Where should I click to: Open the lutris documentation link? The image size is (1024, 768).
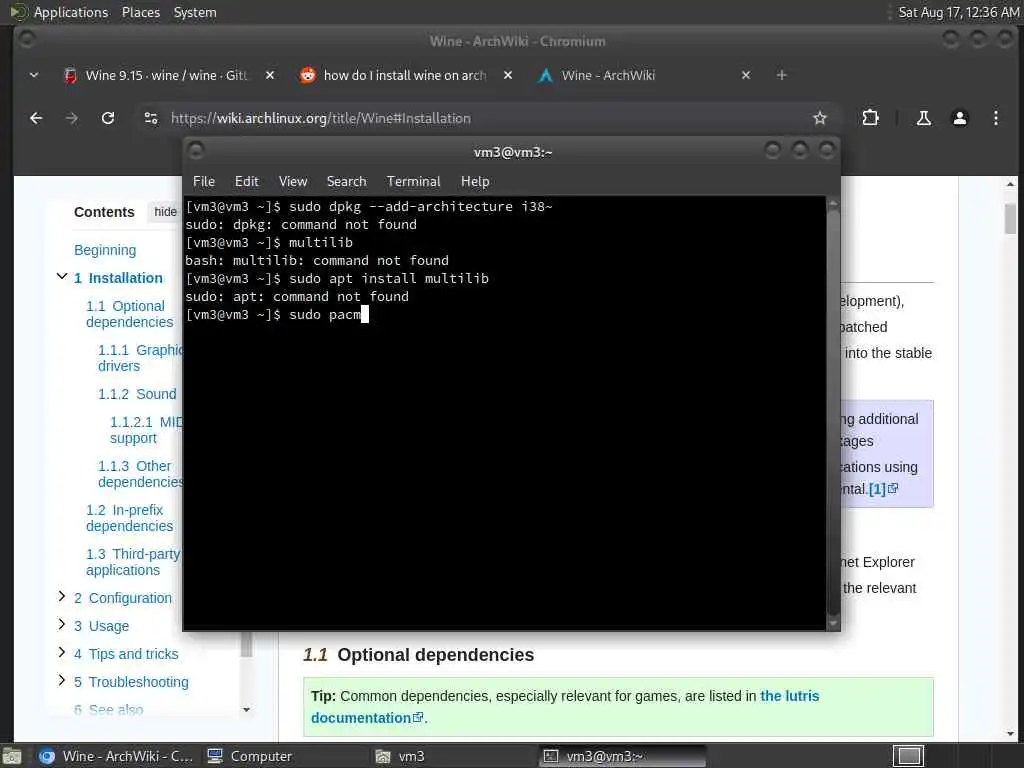[565, 707]
